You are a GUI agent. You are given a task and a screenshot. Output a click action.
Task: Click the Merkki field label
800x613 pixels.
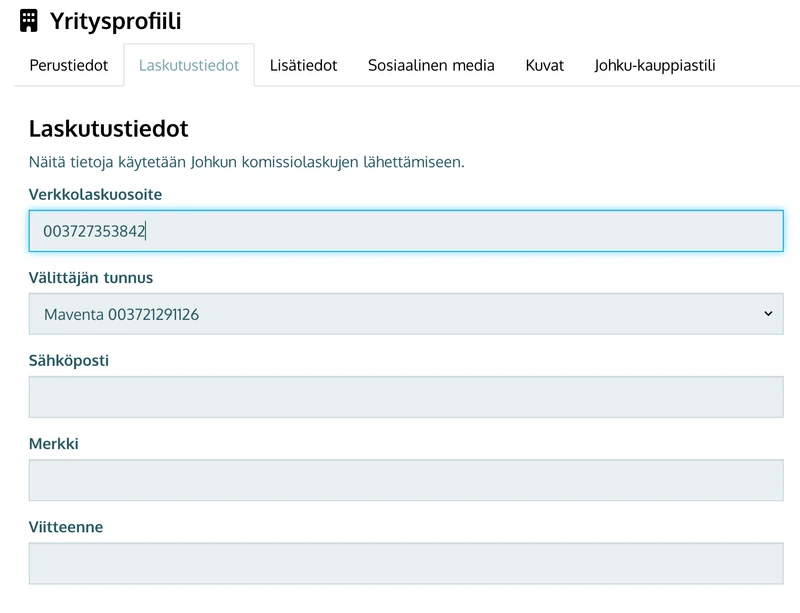pyautogui.click(x=54, y=444)
